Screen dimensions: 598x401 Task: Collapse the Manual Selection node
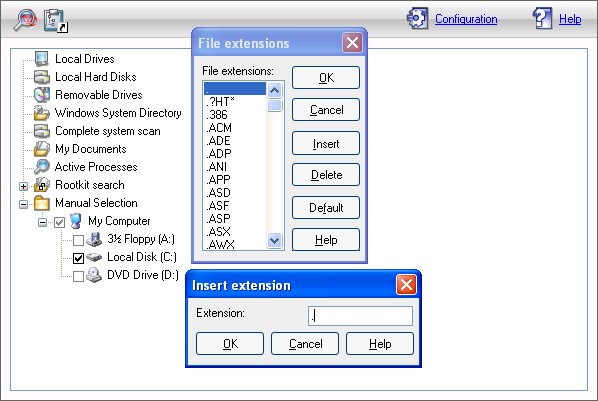[x=23, y=204]
